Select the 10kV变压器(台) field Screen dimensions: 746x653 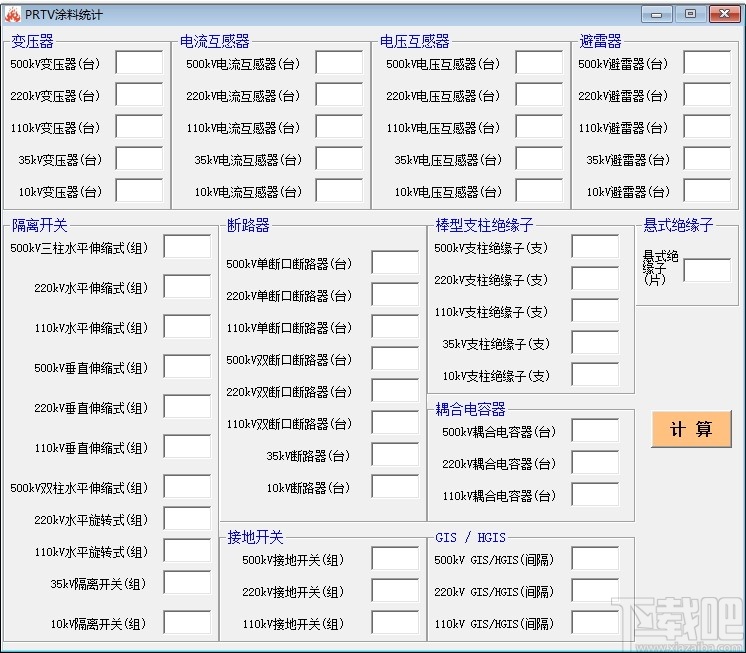(x=139, y=191)
